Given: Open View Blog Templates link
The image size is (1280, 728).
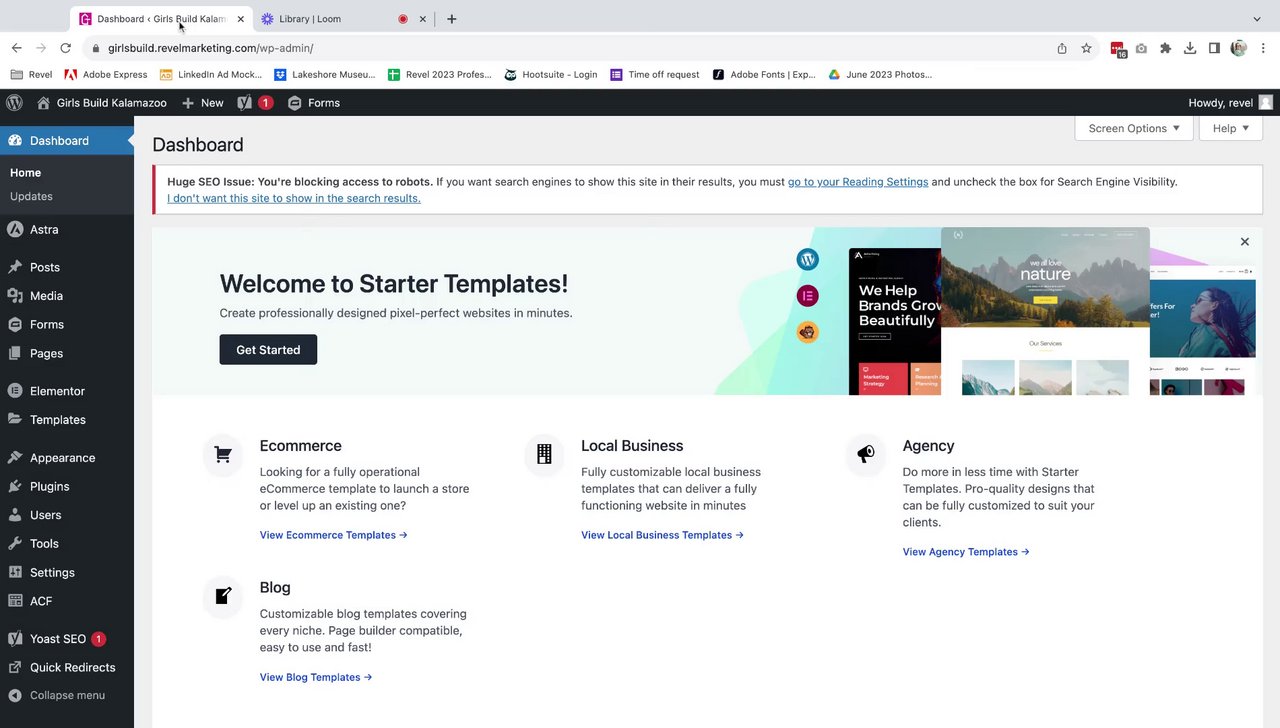Looking at the screenshot, I should point(316,677).
